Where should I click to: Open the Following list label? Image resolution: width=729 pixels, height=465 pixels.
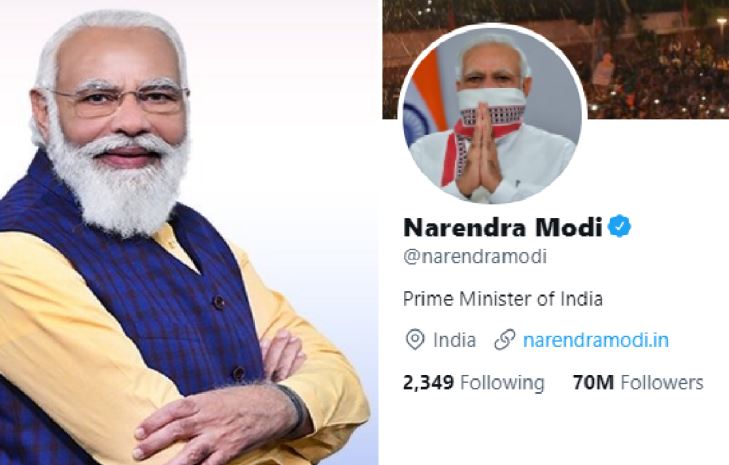pos(502,383)
